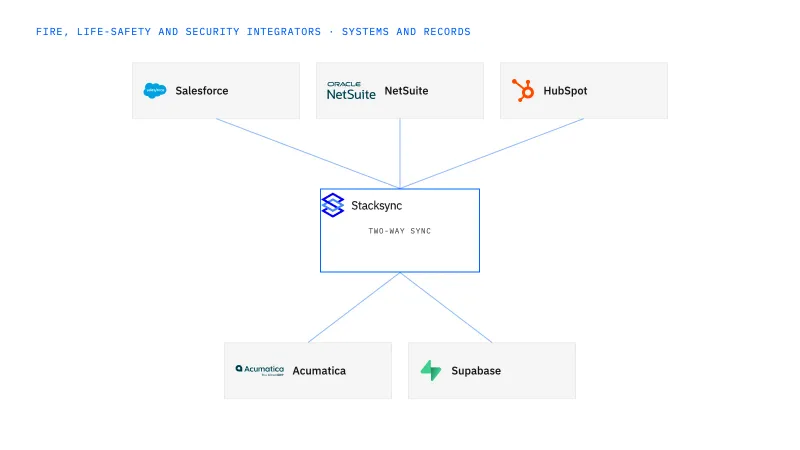This screenshot has height=450, width=800.
Task: Click the TWO-WAY SYNC caption
Action: tap(399, 231)
